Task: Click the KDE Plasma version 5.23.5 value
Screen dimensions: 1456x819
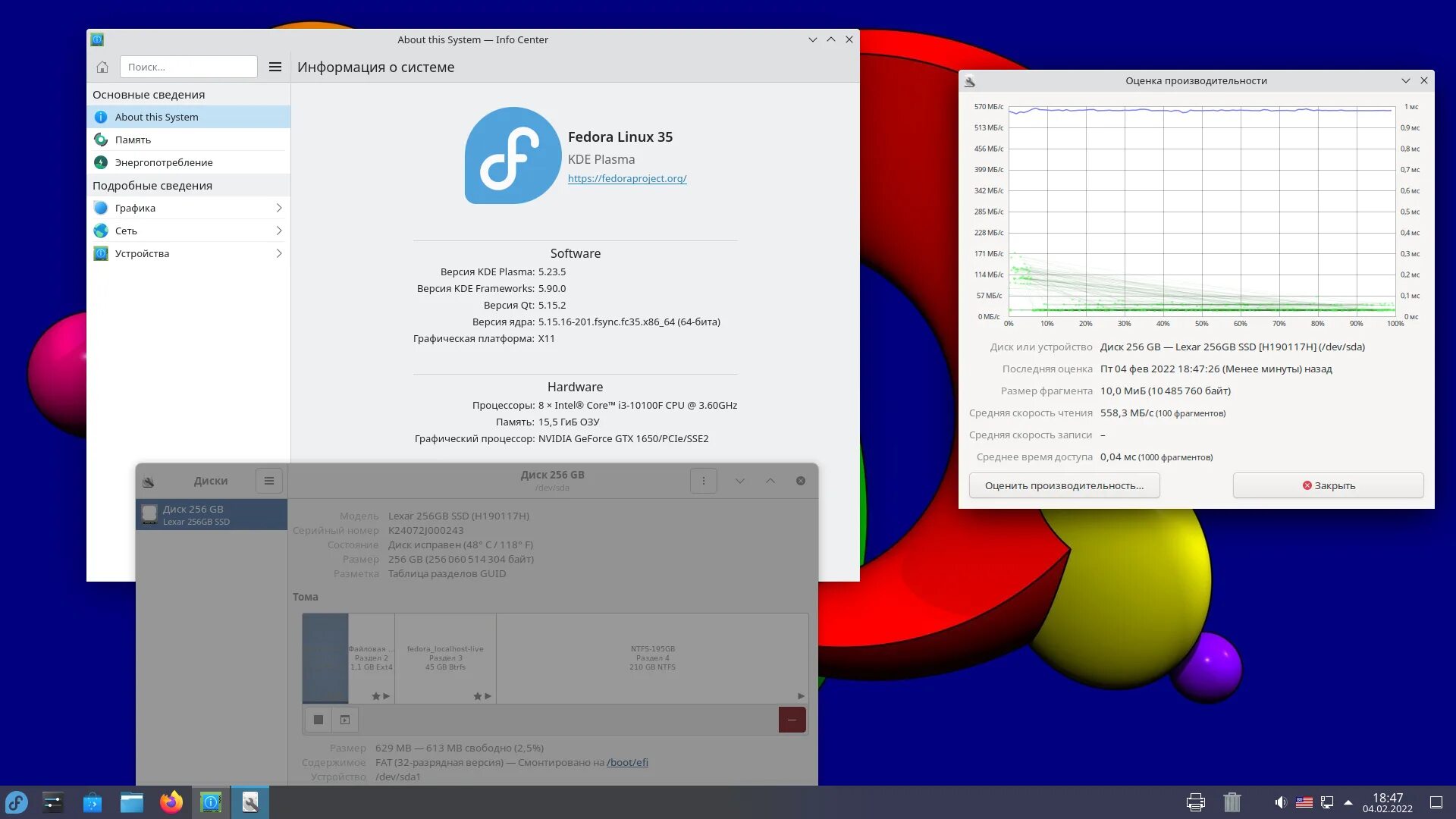Action: tap(552, 271)
